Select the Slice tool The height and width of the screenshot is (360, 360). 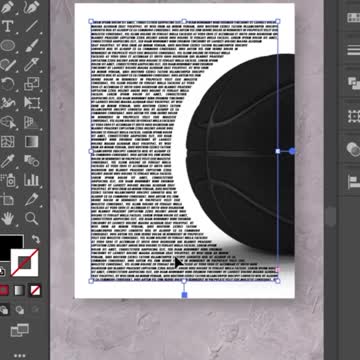tap(32, 199)
